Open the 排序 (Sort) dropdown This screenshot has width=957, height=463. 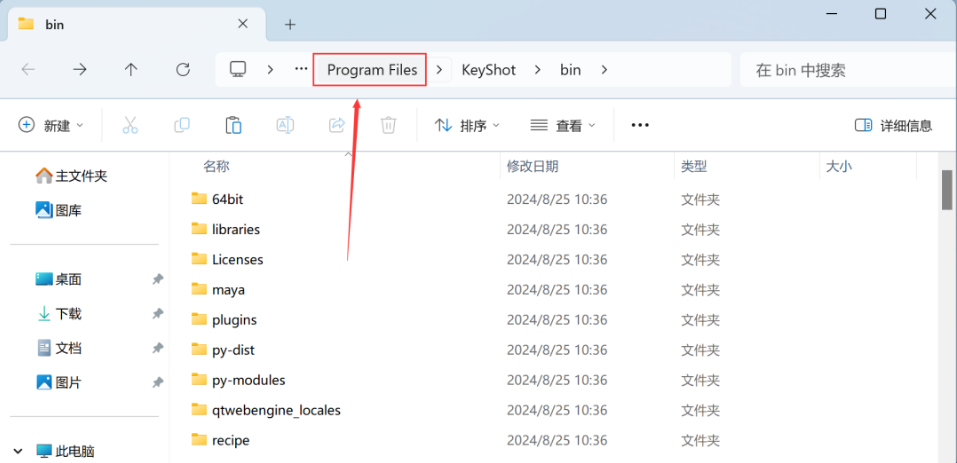tap(467, 126)
